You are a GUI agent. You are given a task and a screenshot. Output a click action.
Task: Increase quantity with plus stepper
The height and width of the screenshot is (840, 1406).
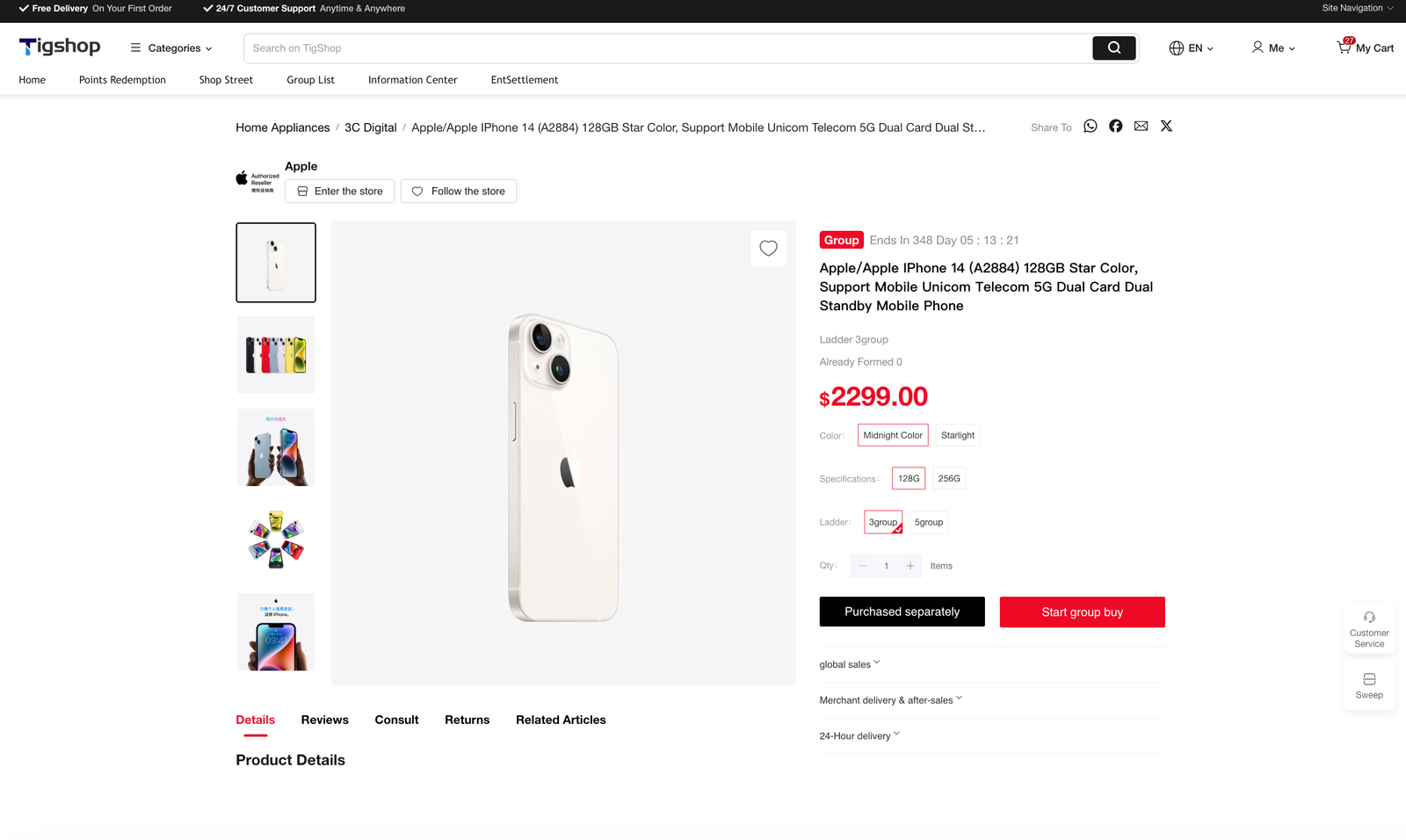[910, 567]
